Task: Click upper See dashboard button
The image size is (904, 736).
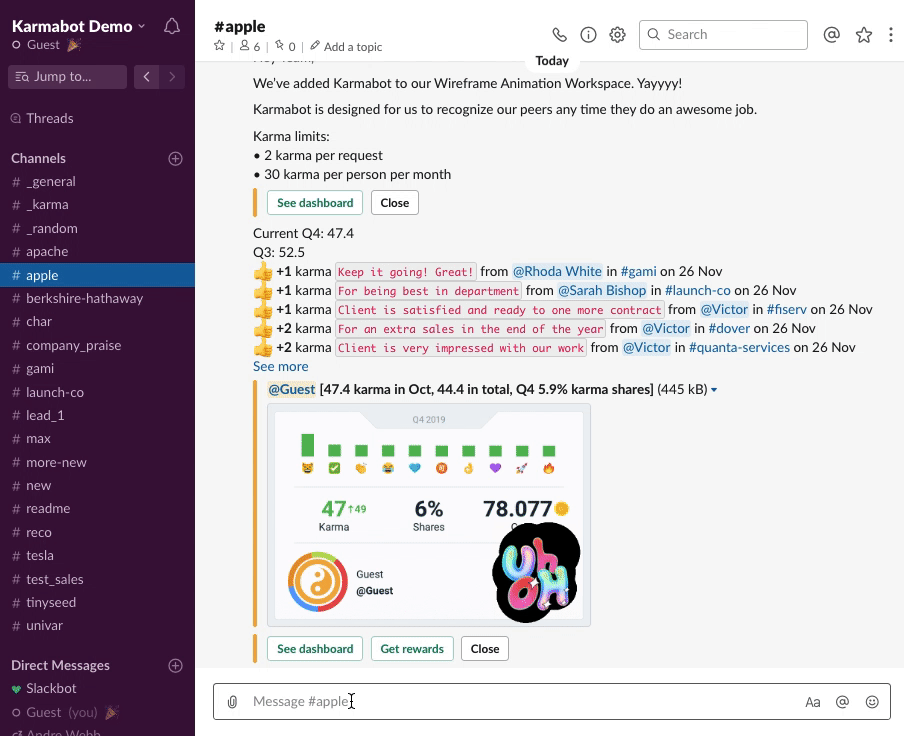Action: tap(315, 203)
